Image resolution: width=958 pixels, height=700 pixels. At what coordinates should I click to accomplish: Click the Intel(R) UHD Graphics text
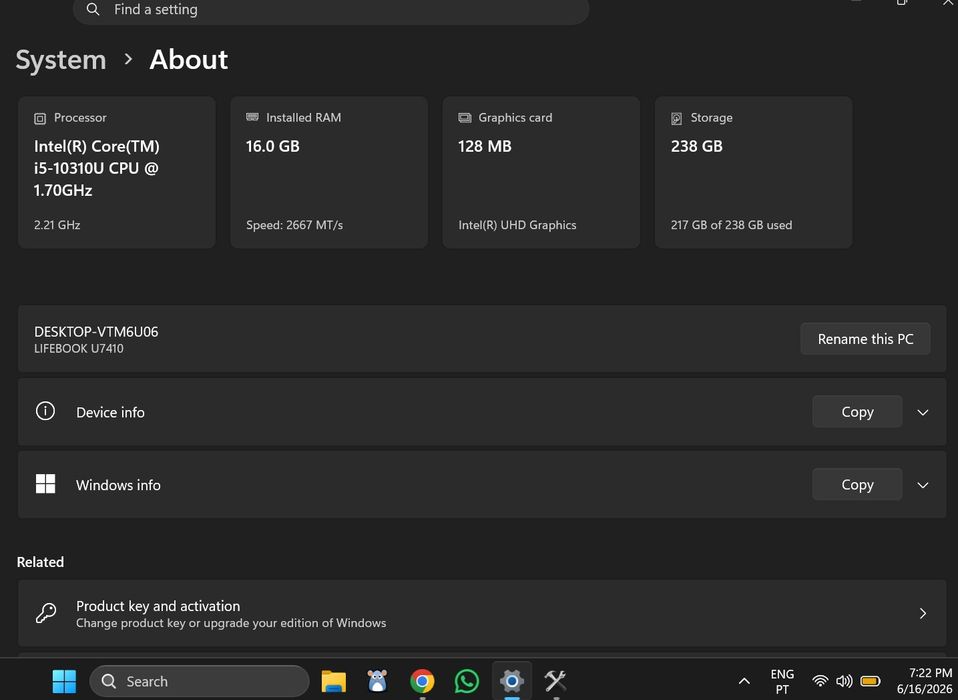click(x=517, y=225)
